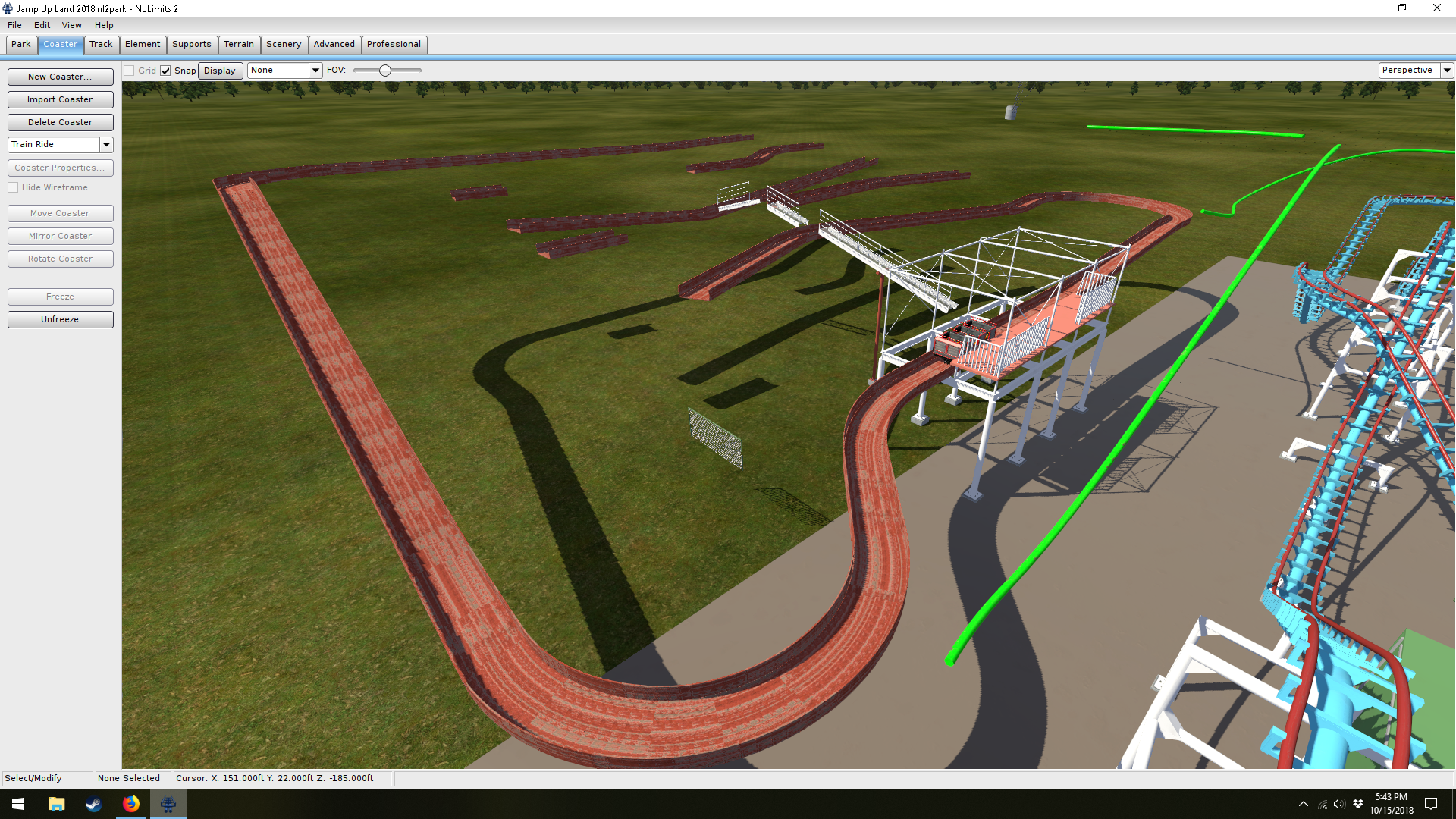Open the volume control icon
This screenshot has width=1456, height=819.
tap(1338, 804)
